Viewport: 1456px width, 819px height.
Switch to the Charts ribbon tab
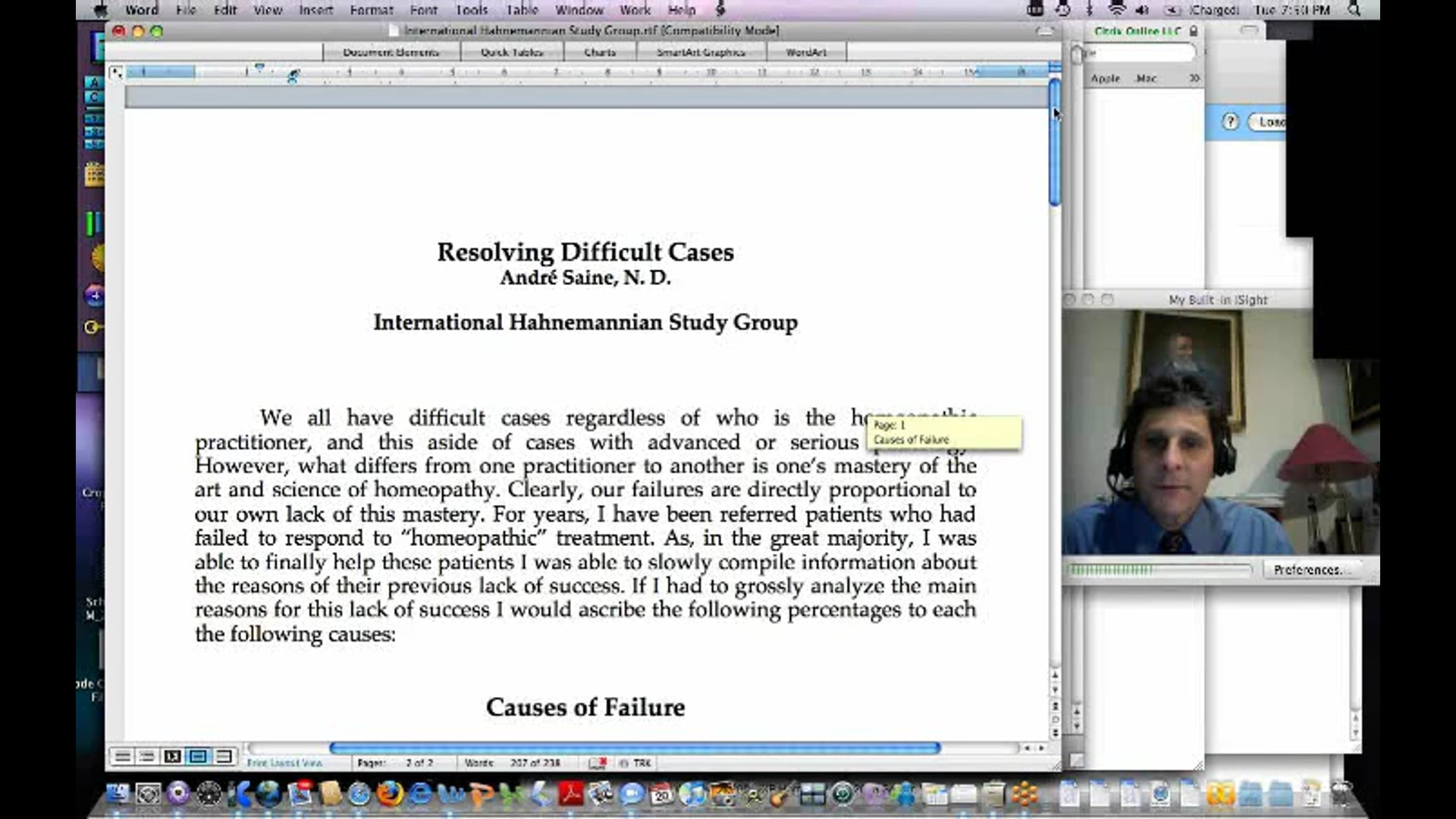pos(600,52)
